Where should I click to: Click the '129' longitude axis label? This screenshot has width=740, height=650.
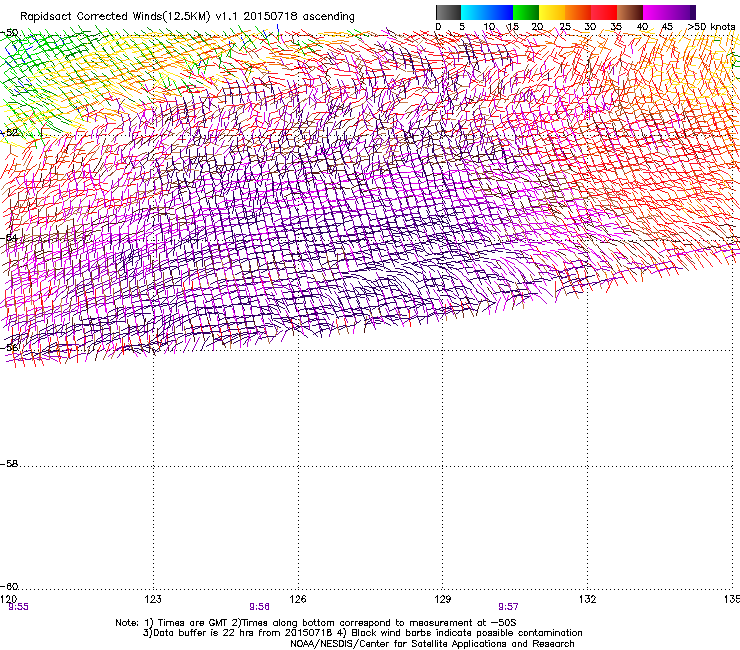443,599
